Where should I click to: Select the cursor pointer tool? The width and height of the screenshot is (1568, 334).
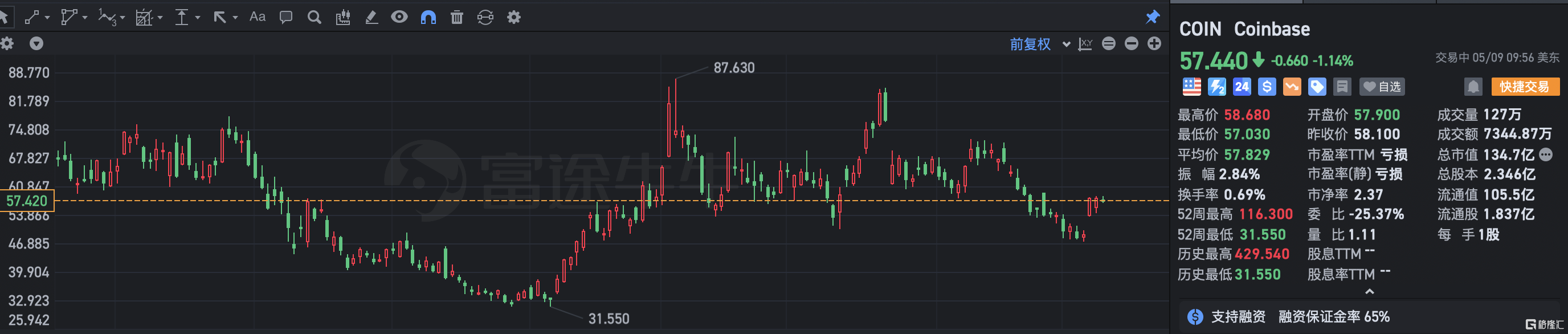pos(3,17)
